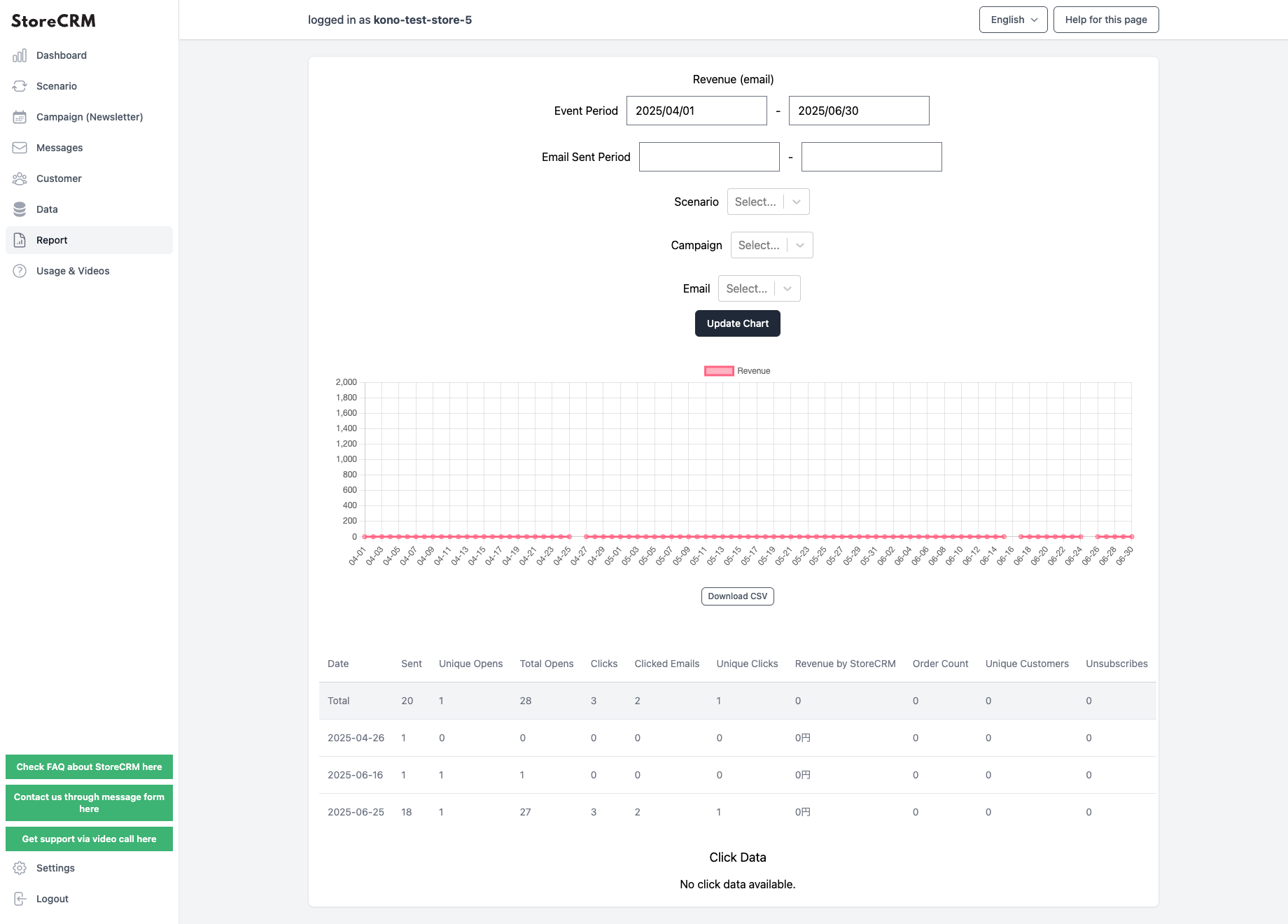
Task: Open Usage & Videos page
Action: pos(89,271)
